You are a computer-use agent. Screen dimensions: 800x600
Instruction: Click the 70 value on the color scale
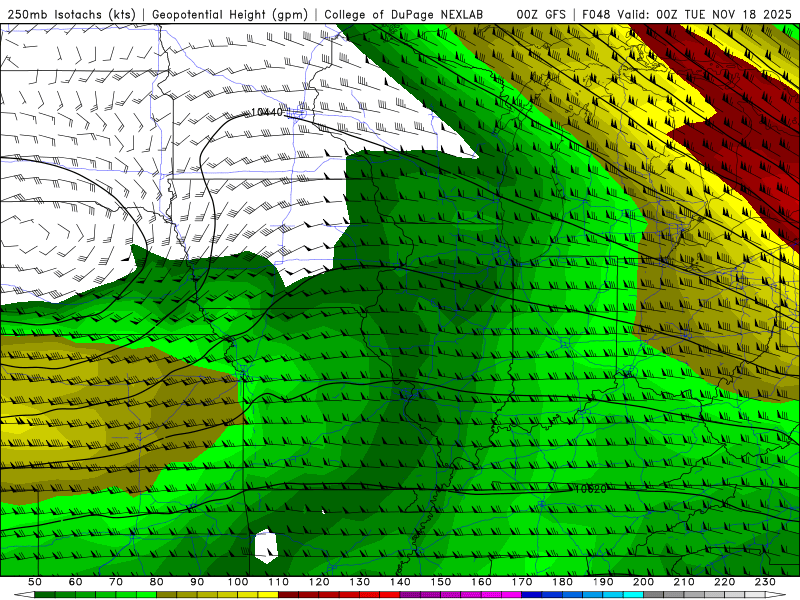116,582
